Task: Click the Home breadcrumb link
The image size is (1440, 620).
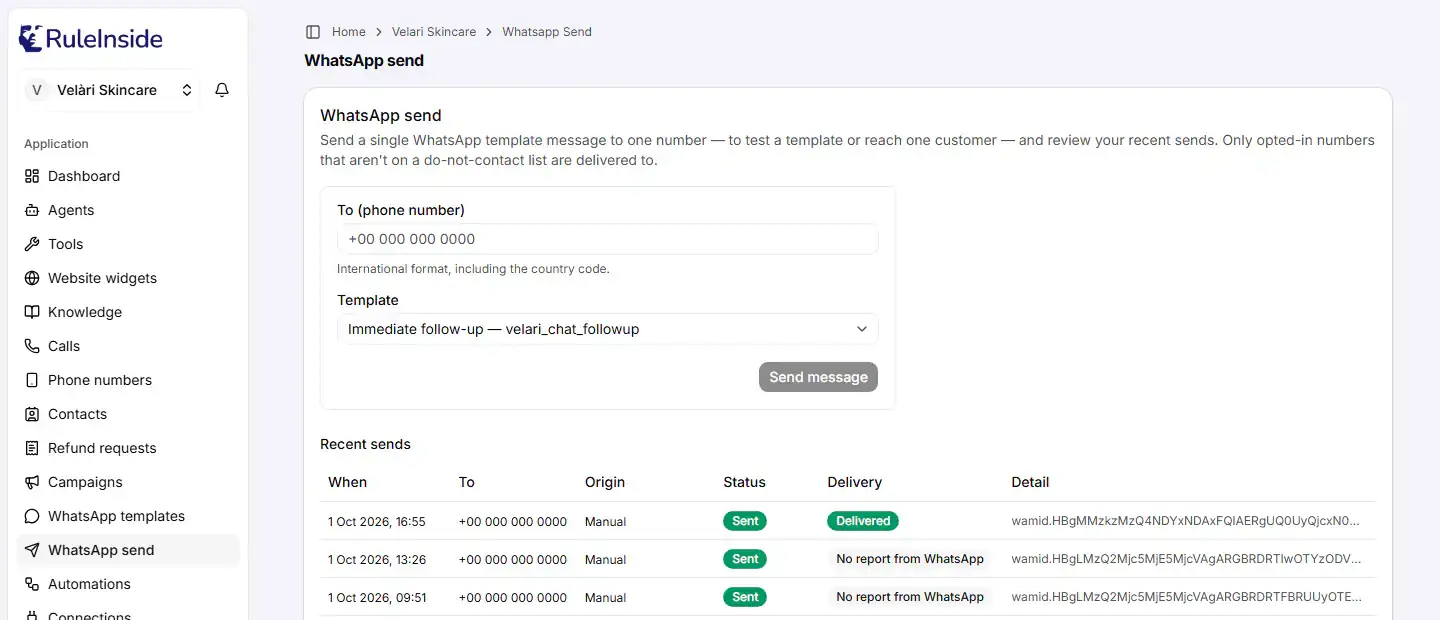Action: point(349,32)
